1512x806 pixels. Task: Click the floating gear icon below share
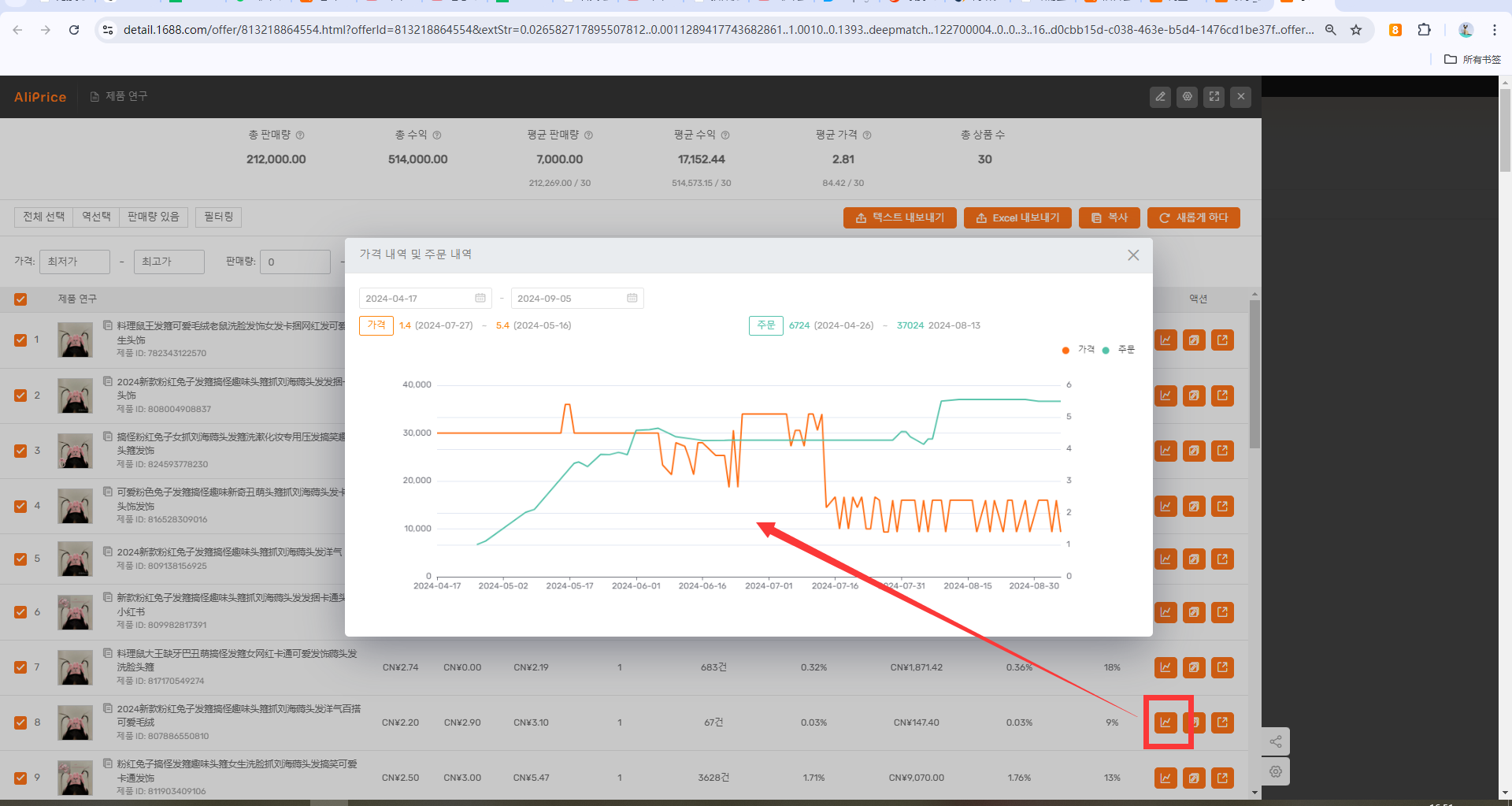coord(1276,772)
